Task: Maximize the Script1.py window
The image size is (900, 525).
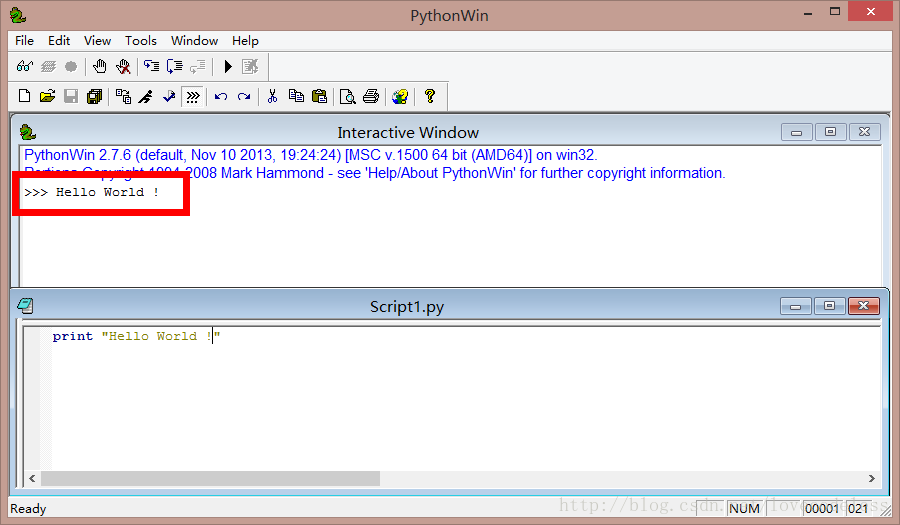Action: [x=829, y=306]
